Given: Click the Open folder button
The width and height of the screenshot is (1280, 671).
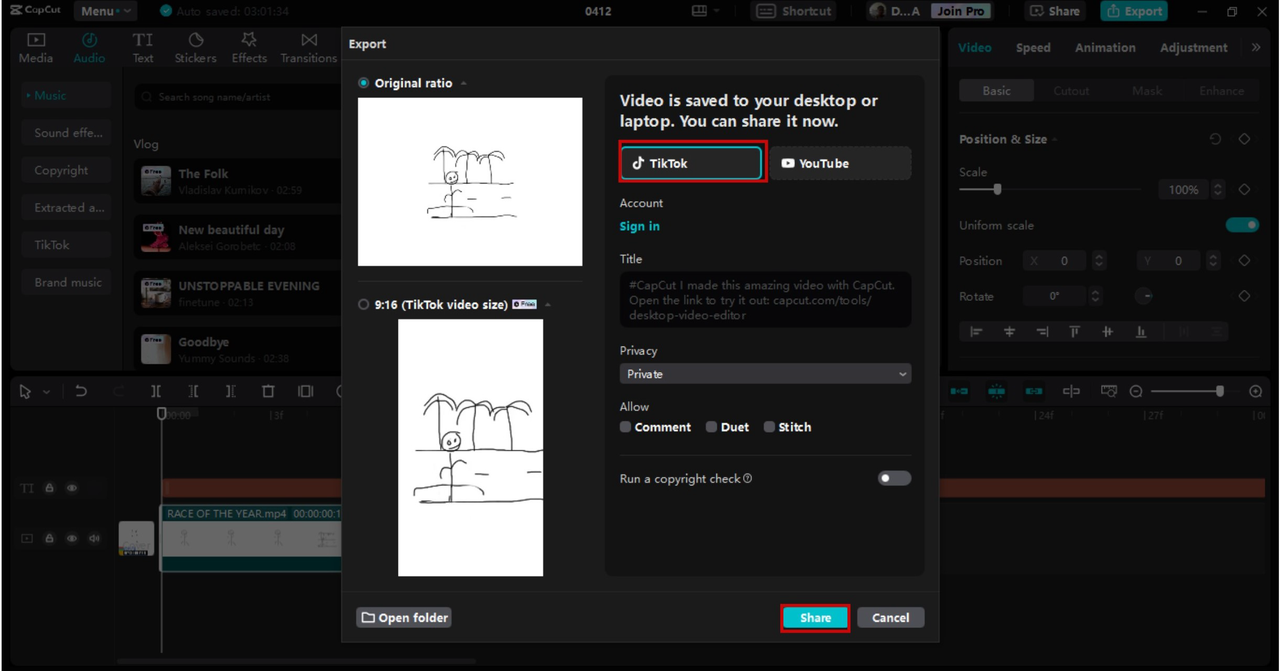Looking at the screenshot, I should tap(404, 618).
